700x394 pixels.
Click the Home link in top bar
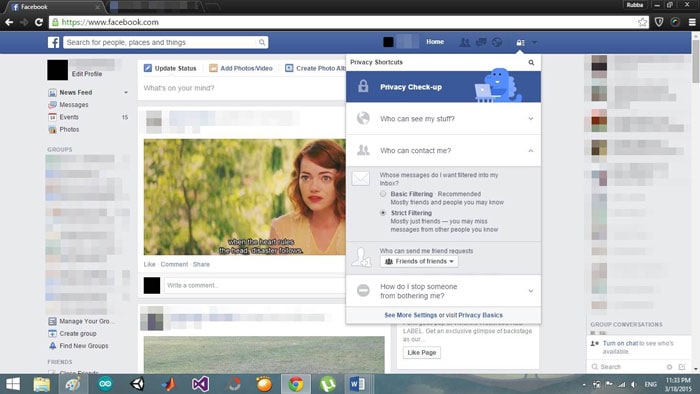(435, 42)
